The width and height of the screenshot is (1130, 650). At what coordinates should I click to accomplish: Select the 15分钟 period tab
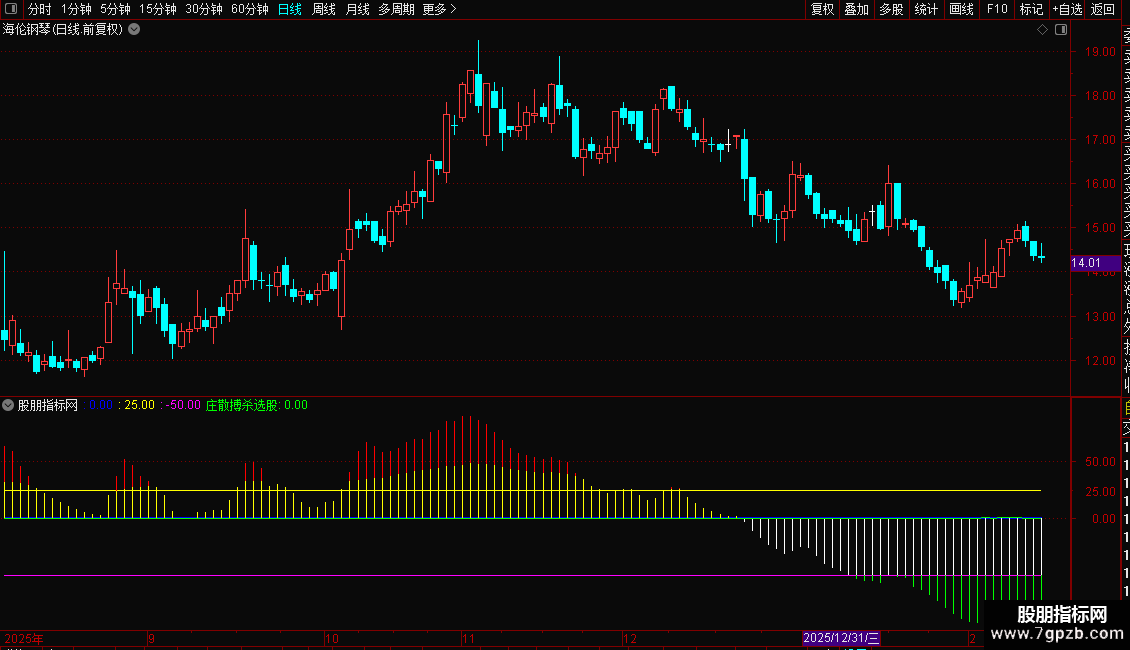tap(158, 9)
